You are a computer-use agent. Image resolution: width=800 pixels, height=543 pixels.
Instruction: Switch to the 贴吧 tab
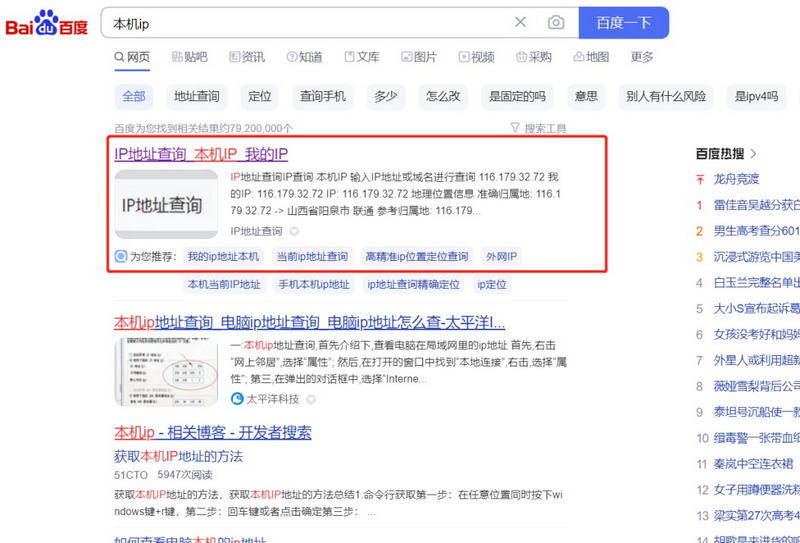click(x=189, y=57)
